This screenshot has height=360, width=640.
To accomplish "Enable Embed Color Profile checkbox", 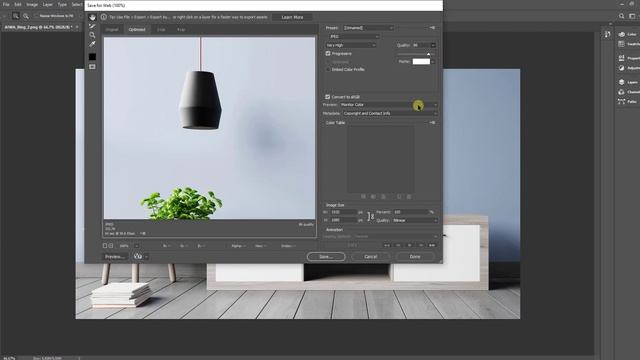I will (328, 69).
